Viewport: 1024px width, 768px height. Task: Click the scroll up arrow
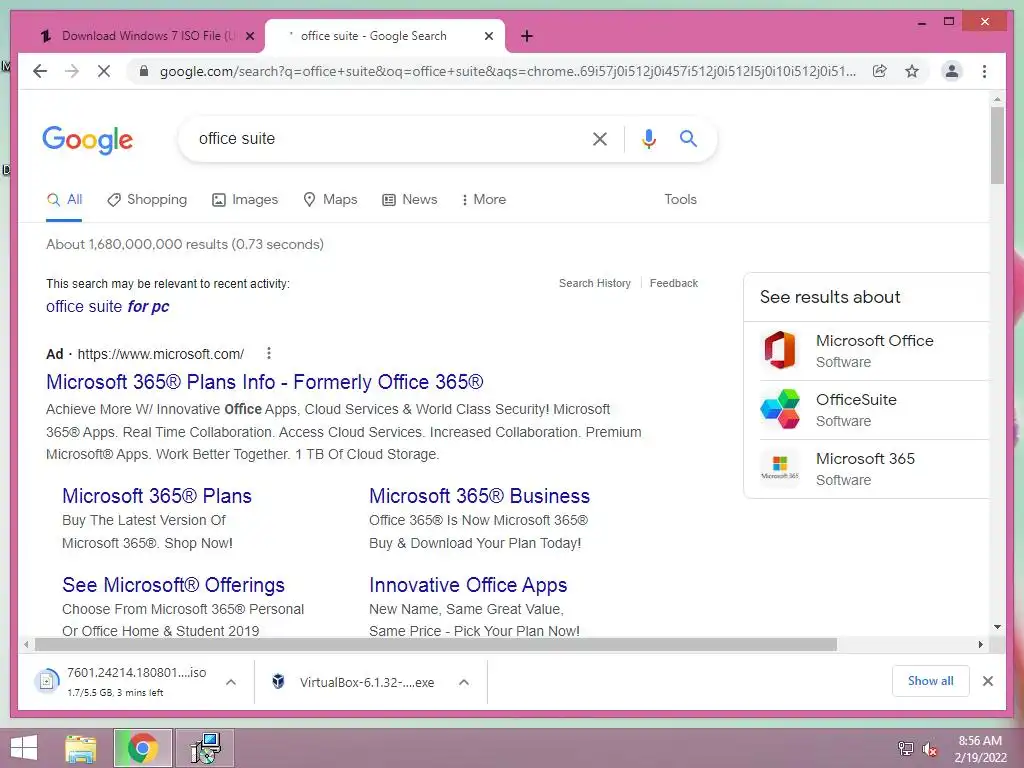point(997,99)
